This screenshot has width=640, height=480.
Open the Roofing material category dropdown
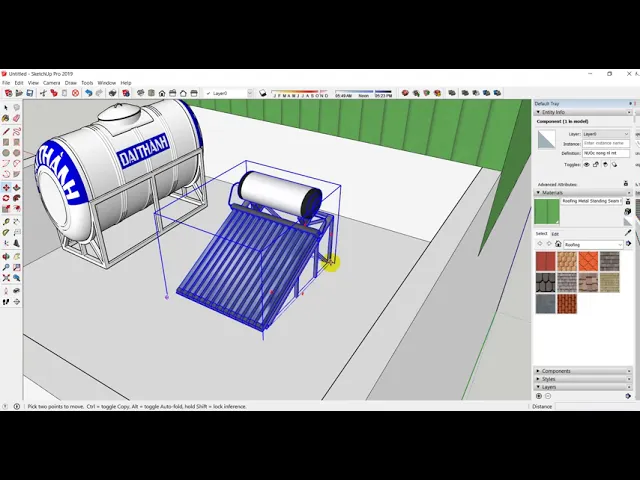click(593, 244)
